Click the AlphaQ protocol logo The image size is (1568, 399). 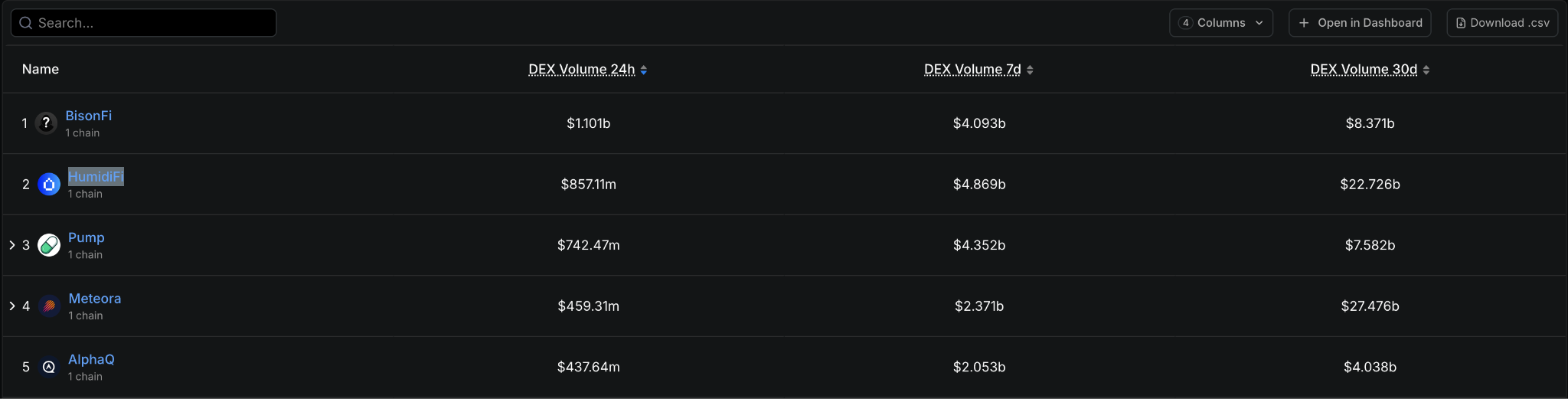[49, 367]
